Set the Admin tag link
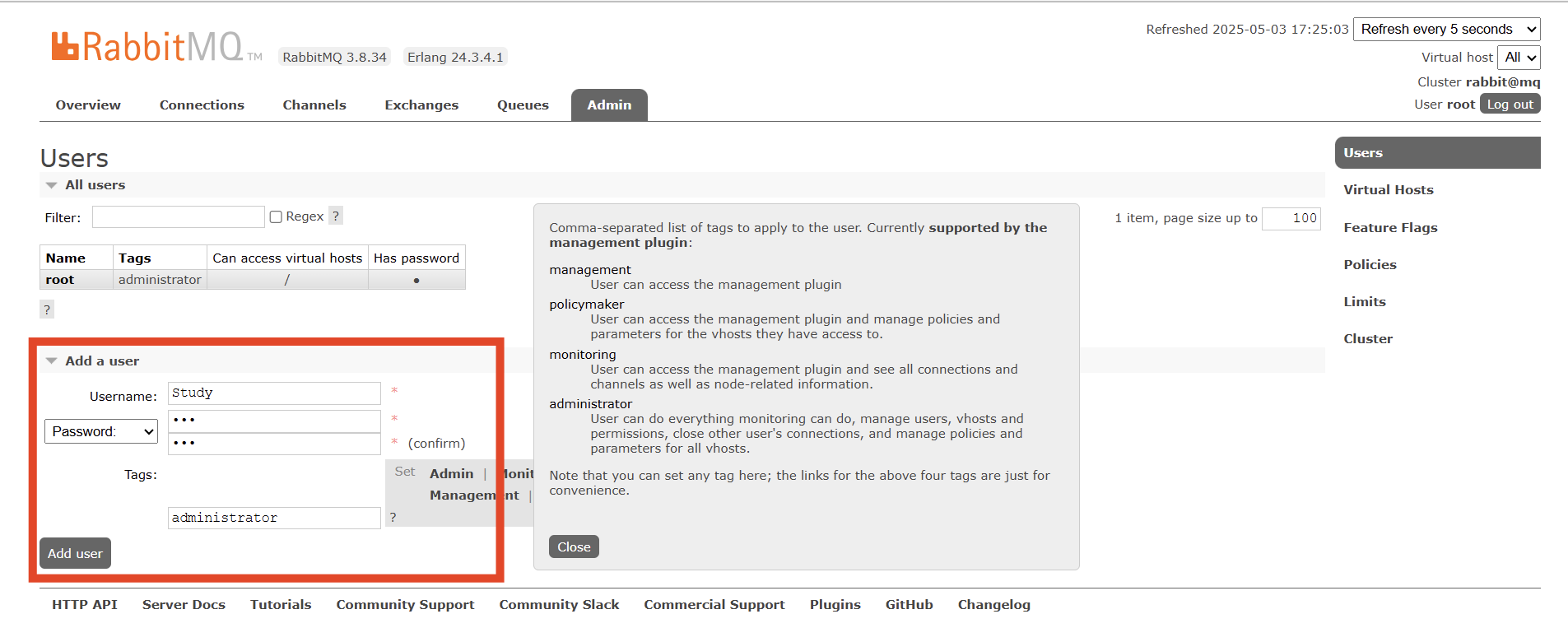 [451, 473]
